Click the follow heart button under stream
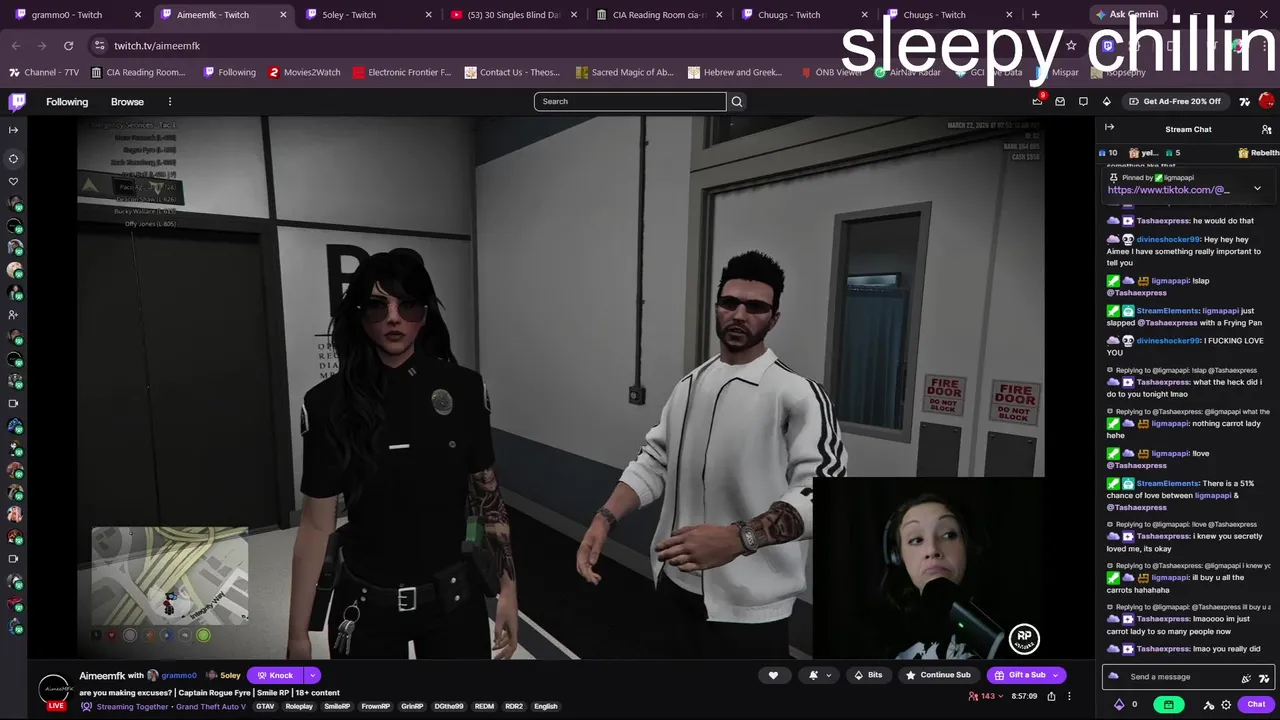 click(x=773, y=675)
